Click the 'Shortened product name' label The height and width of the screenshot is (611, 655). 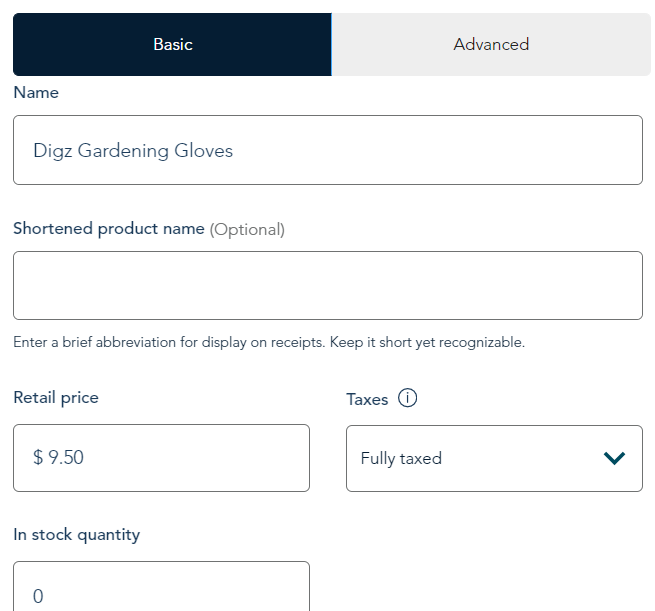[109, 229]
